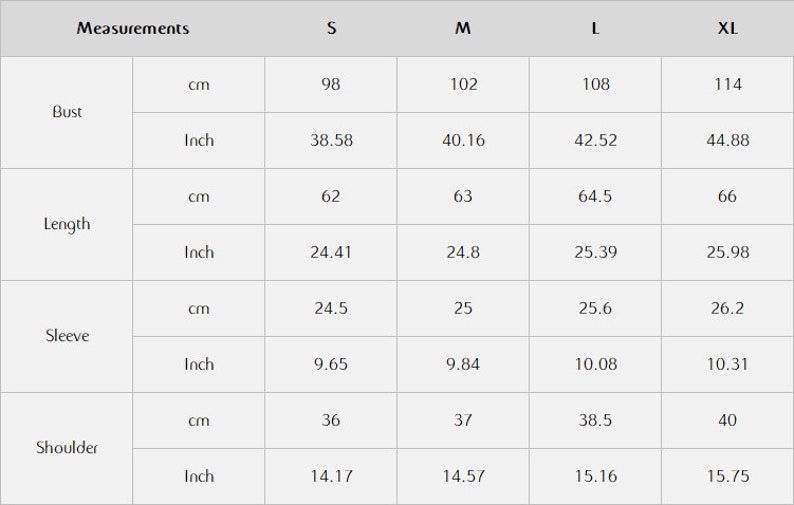Select the Shoulder row label
794x505 pixels.
pos(67,448)
